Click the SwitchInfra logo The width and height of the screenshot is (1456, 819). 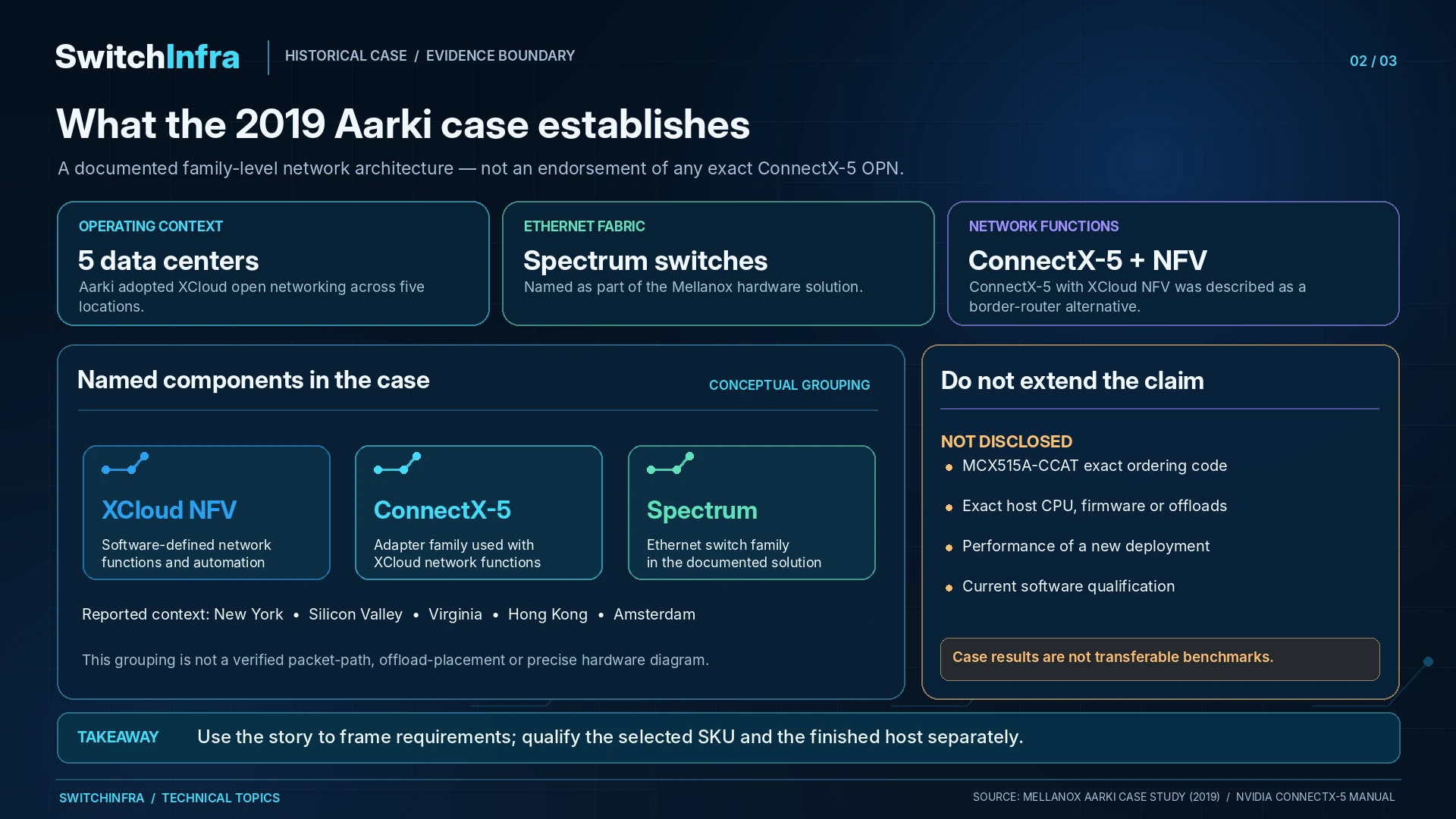(x=147, y=57)
